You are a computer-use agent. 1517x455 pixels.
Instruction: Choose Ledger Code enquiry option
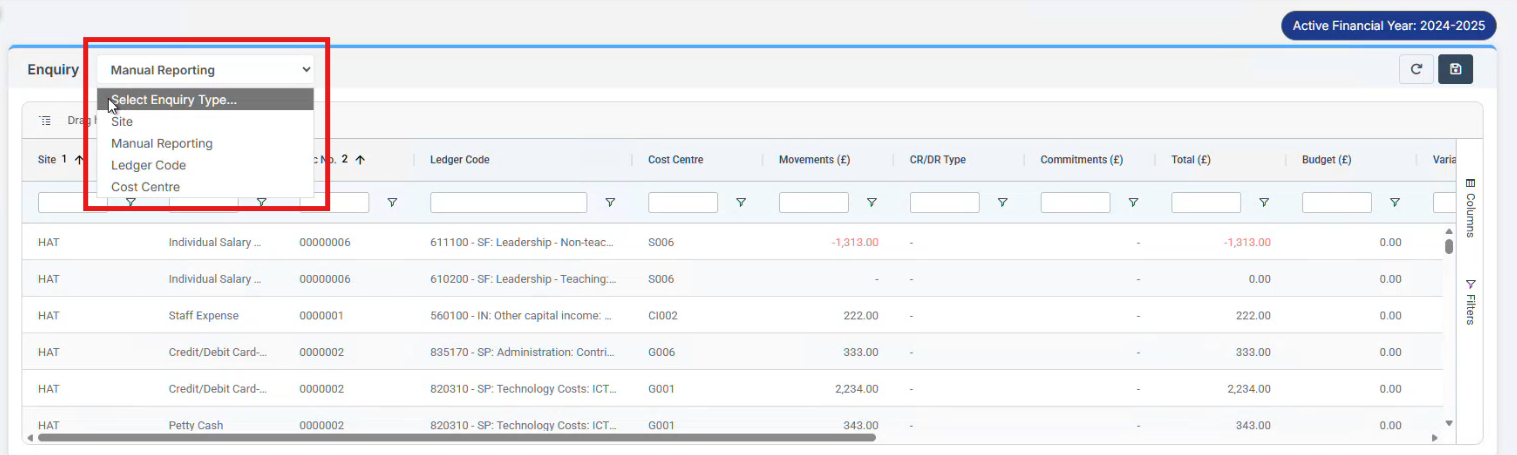[148, 165]
